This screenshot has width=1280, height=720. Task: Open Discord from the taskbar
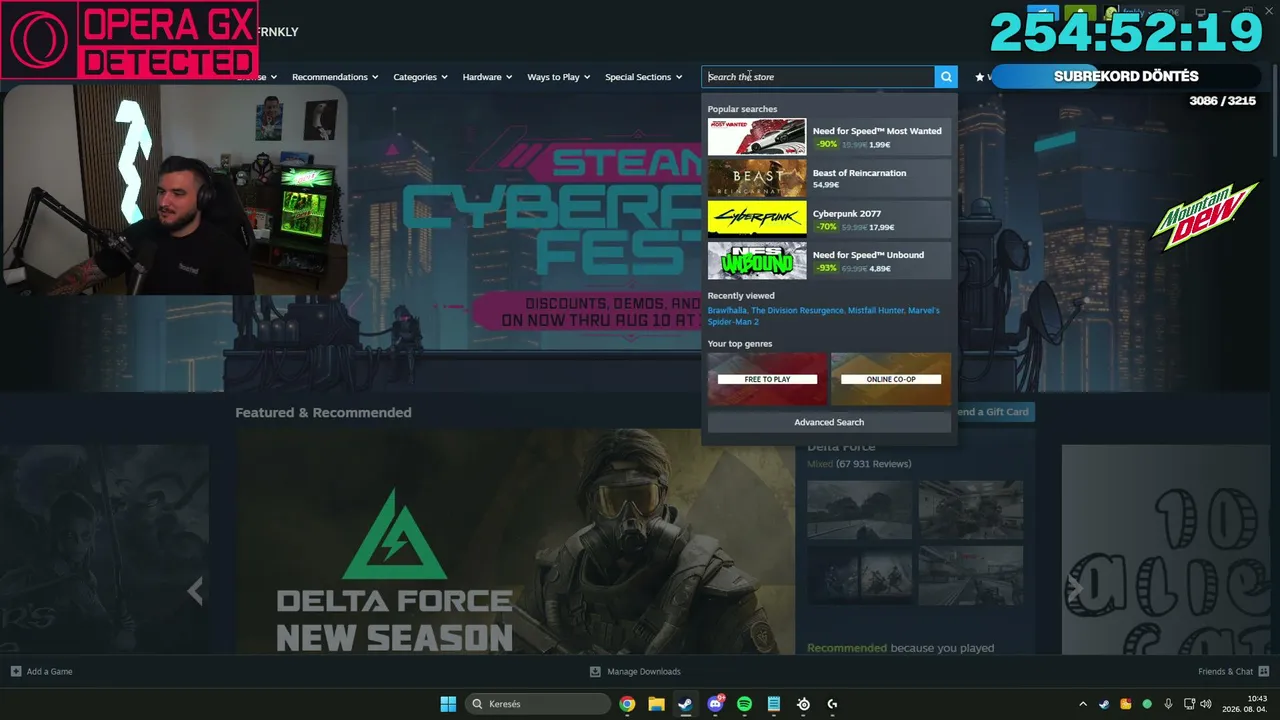715,704
